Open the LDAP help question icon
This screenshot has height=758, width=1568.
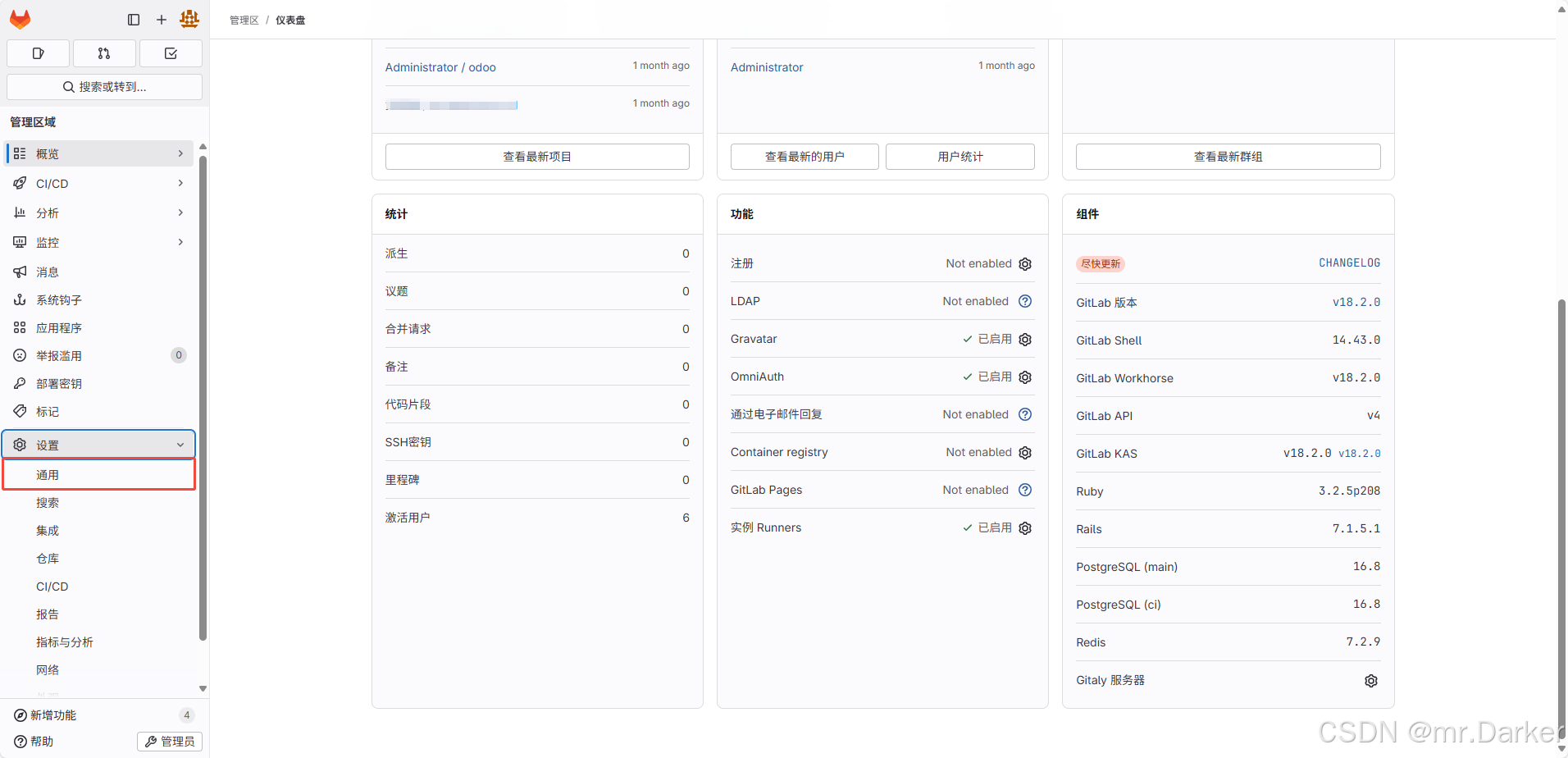(1025, 301)
